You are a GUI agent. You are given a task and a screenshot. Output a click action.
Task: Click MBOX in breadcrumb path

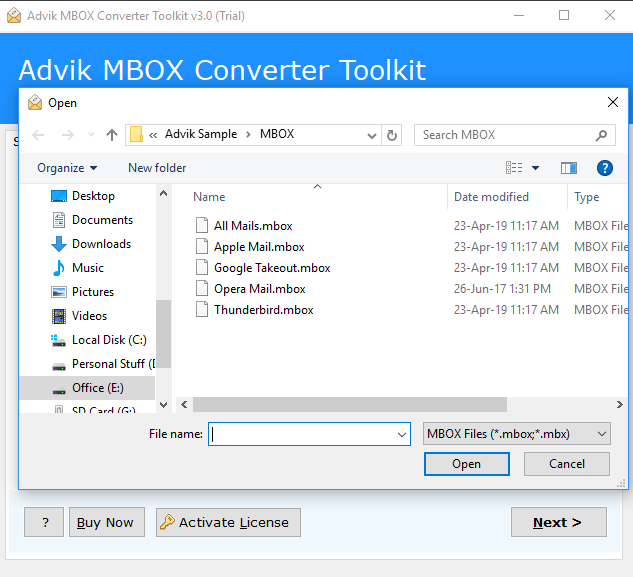(x=277, y=134)
